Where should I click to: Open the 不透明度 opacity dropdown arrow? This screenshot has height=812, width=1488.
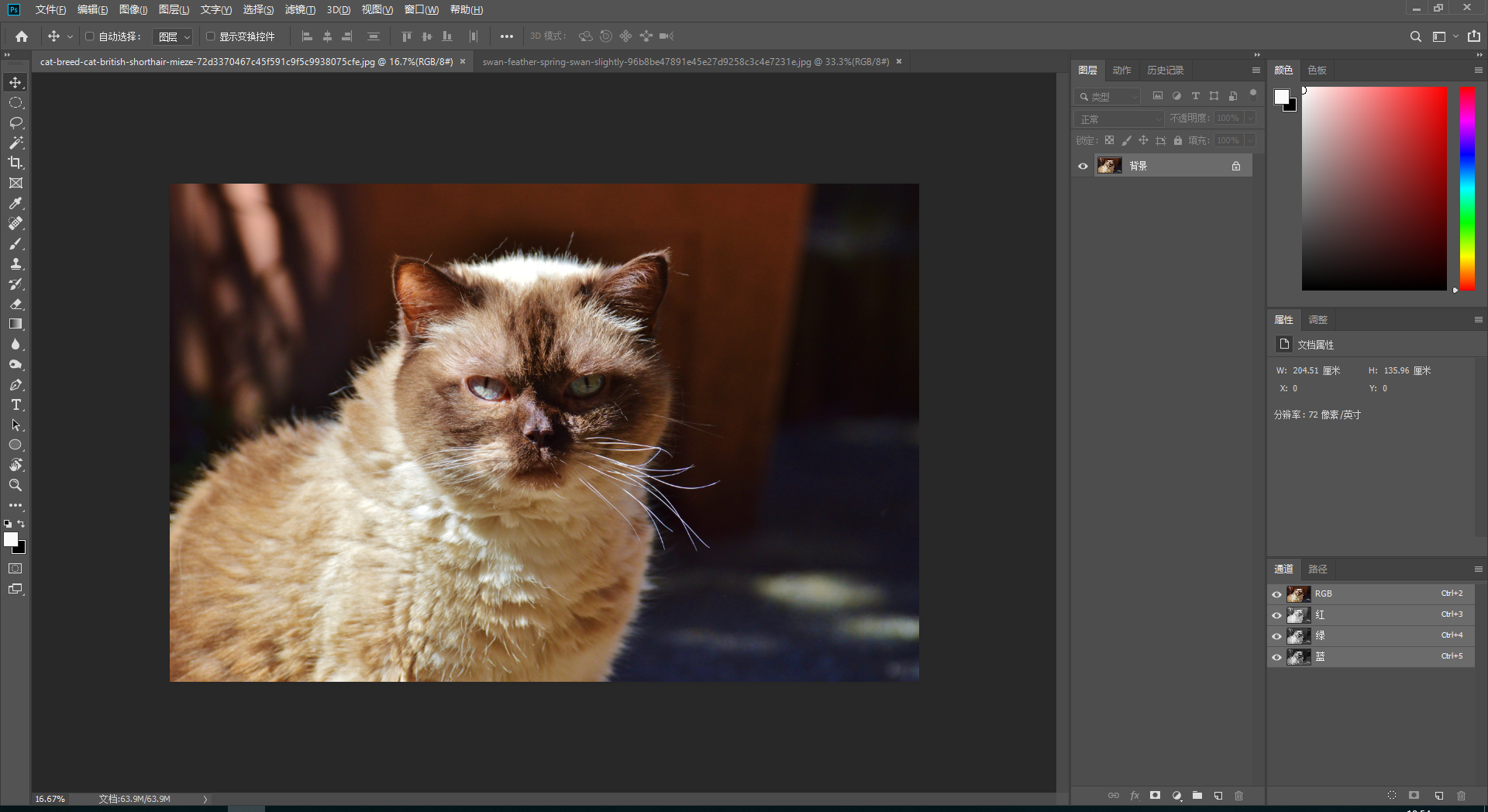coord(1249,118)
